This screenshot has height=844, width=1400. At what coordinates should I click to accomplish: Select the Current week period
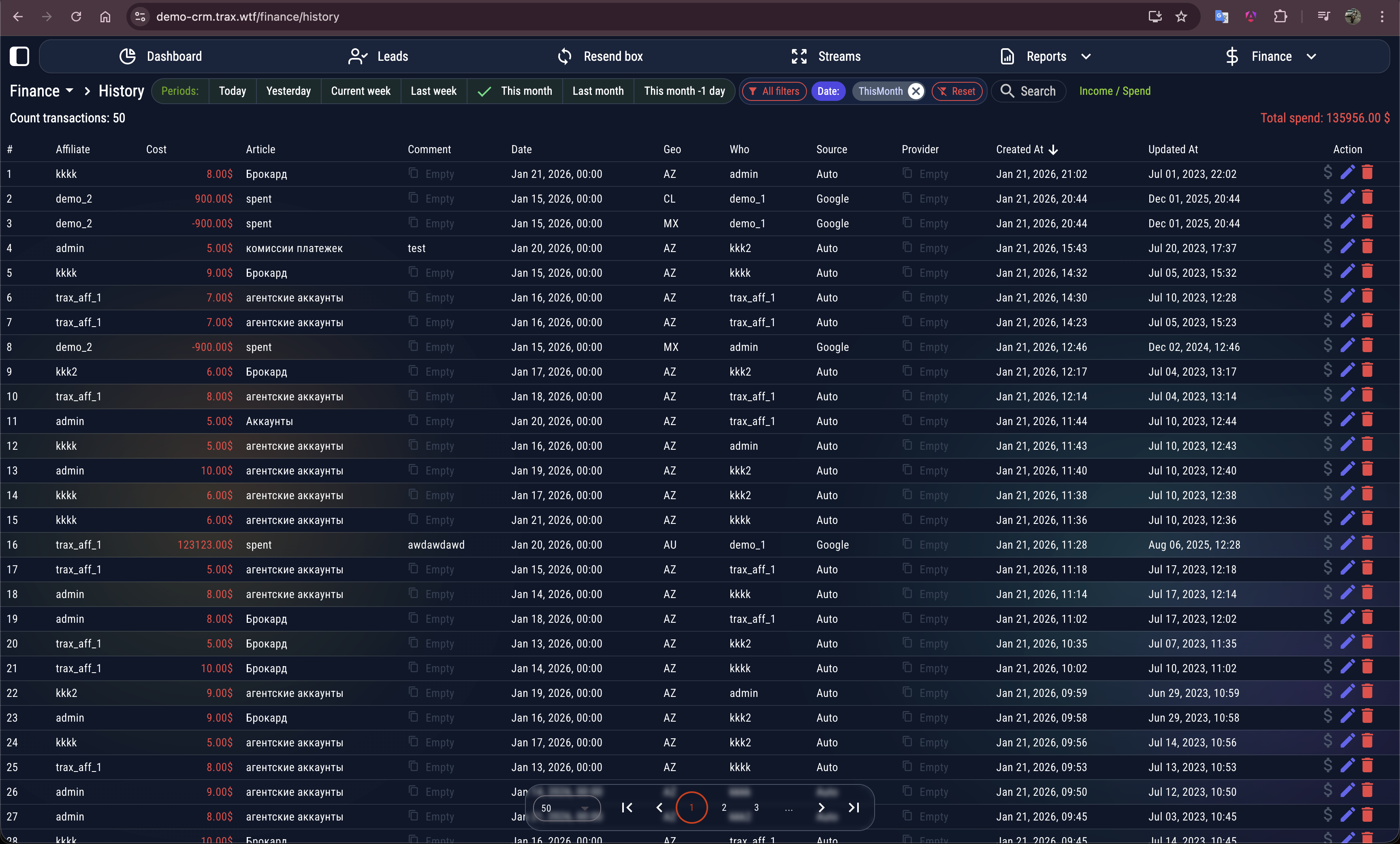[361, 91]
